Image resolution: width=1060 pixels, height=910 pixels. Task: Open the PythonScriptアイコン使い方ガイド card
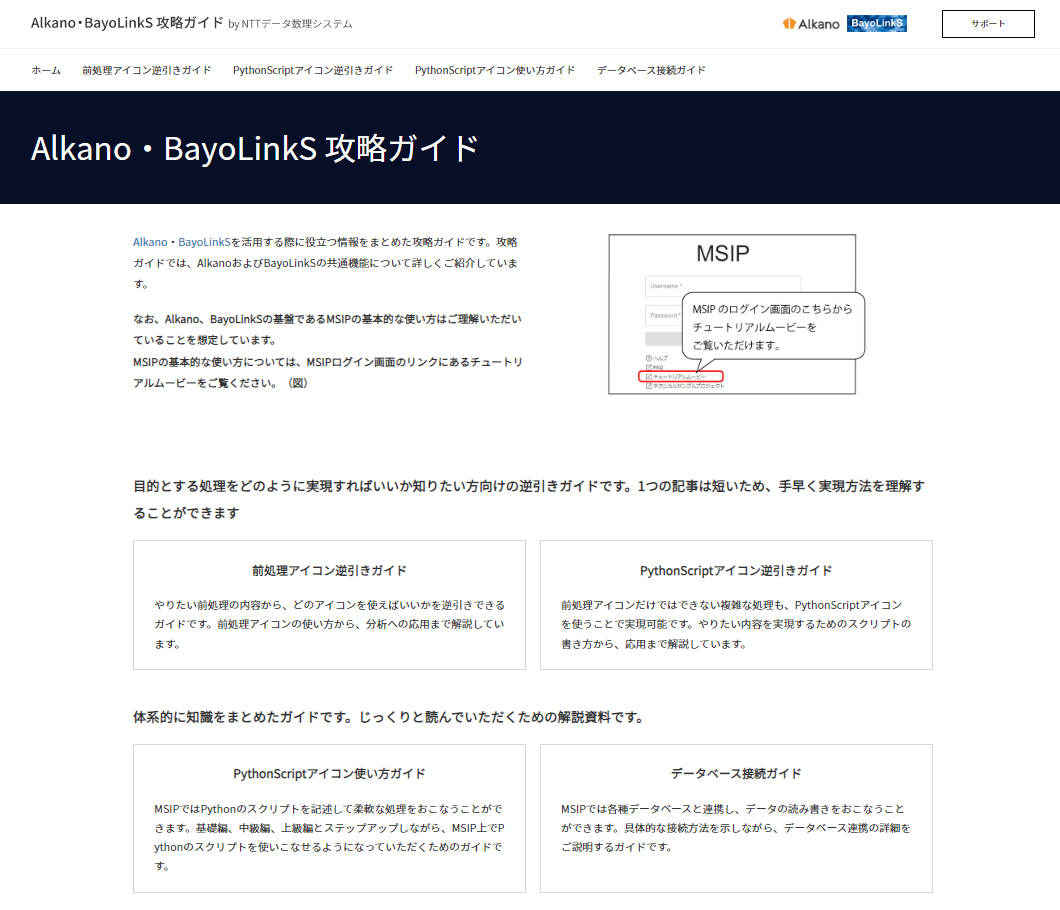pyautogui.click(x=329, y=817)
